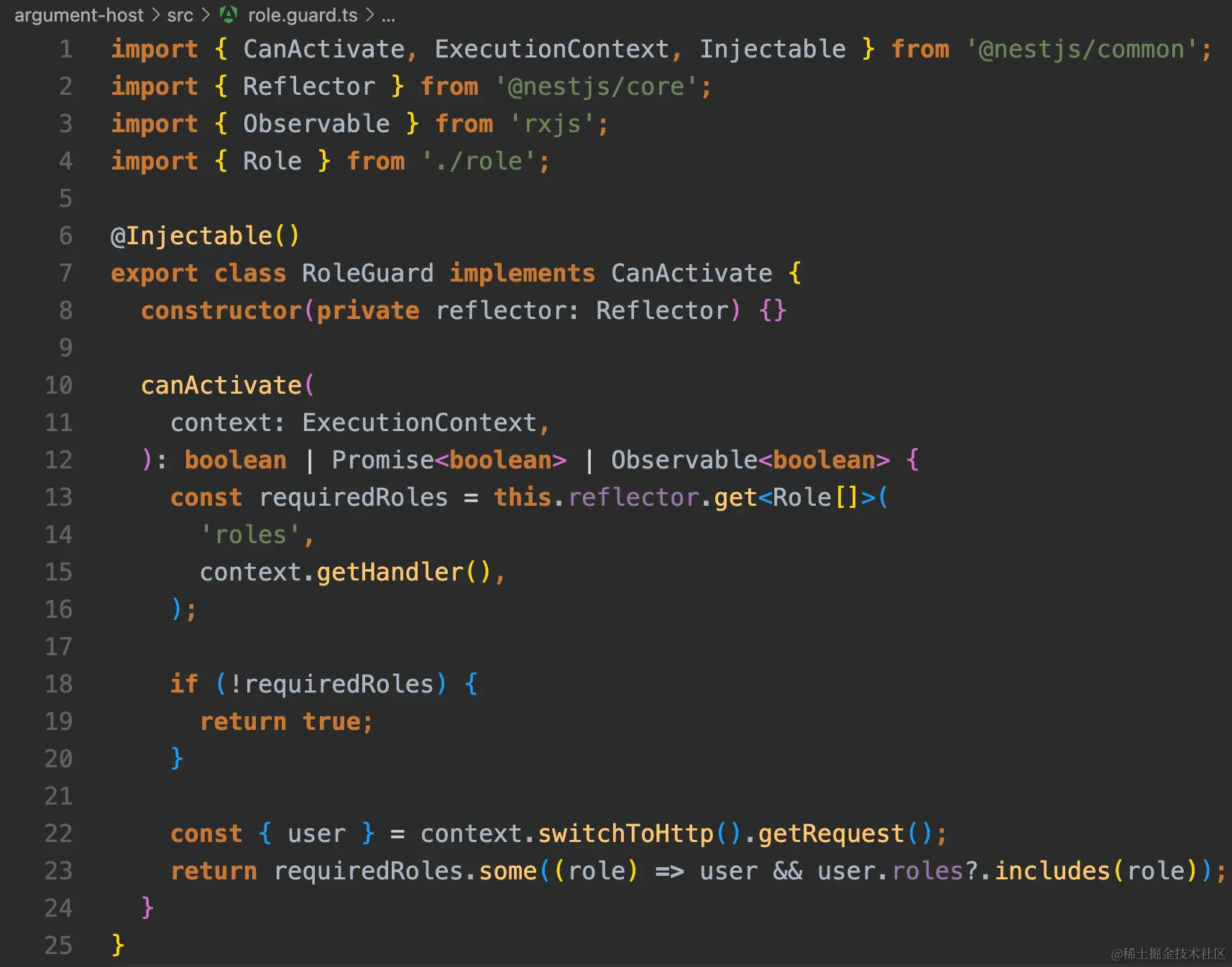Click line number 13 in gutter

59,497
